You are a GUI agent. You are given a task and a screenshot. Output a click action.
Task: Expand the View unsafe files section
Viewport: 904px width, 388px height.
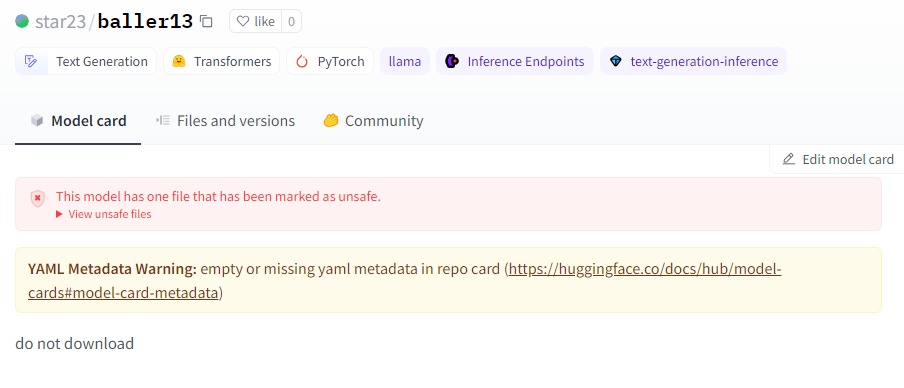click(104, 214)
